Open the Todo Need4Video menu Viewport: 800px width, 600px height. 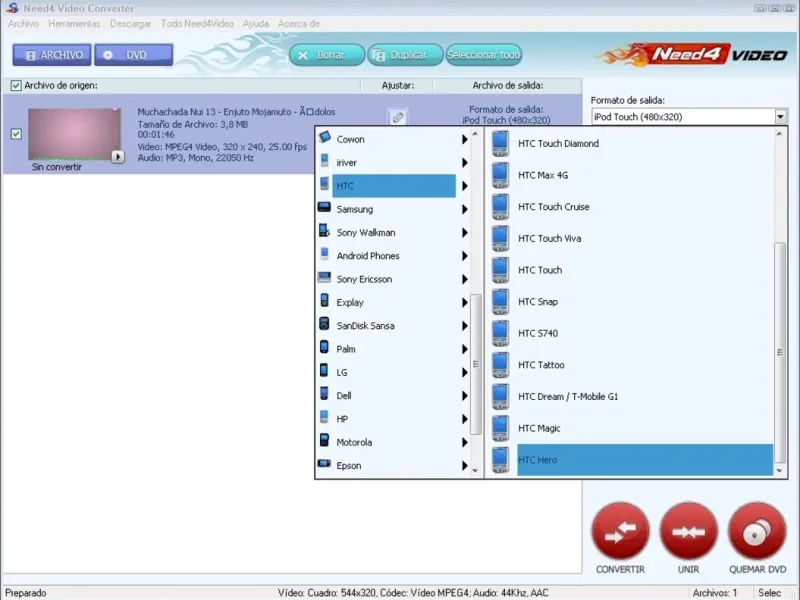197,23
